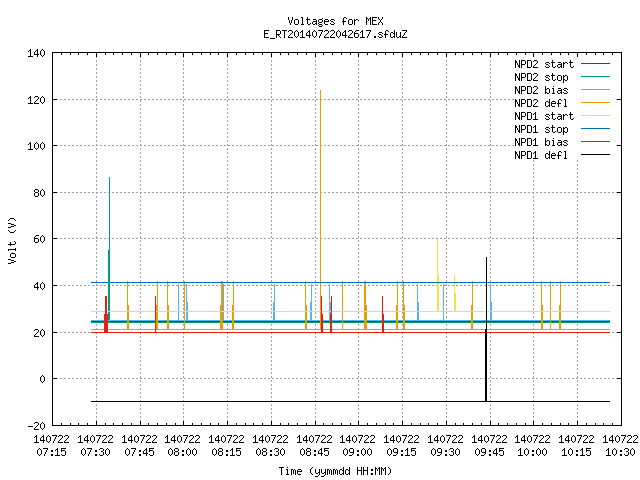
Task: Click the 'NPD2 stop' legend label
Action: pyautogui.click(x=541, y=77)
